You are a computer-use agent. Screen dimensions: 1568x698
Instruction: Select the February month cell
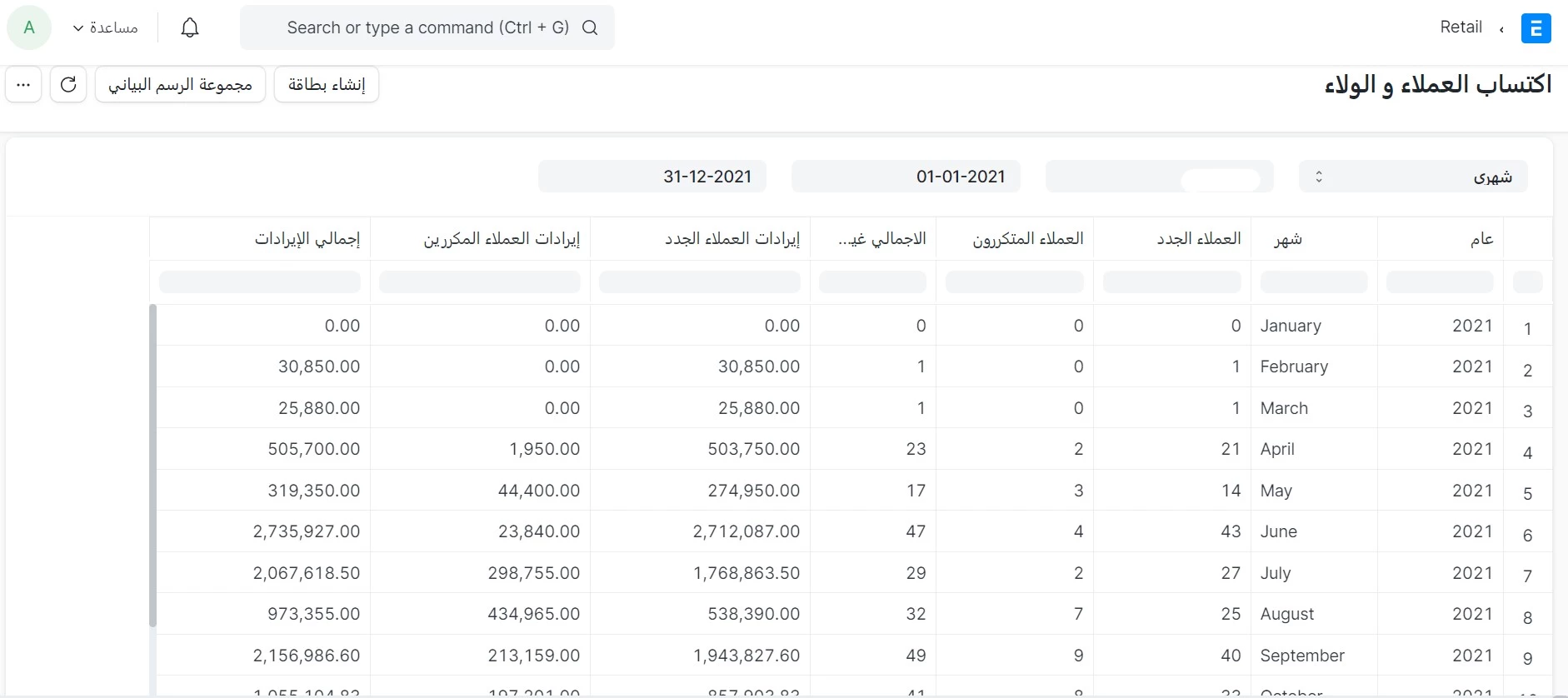click(1314, 366)
